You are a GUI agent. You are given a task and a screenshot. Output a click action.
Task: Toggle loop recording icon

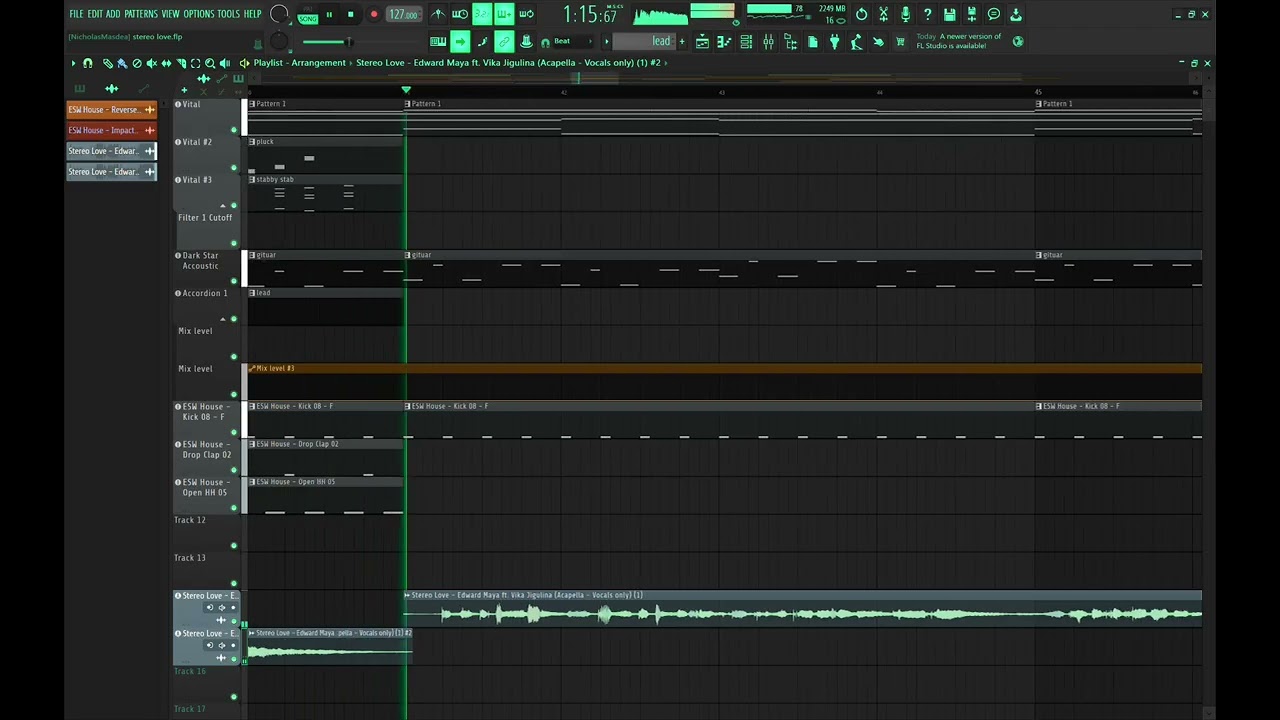click(x=526, y=14)
